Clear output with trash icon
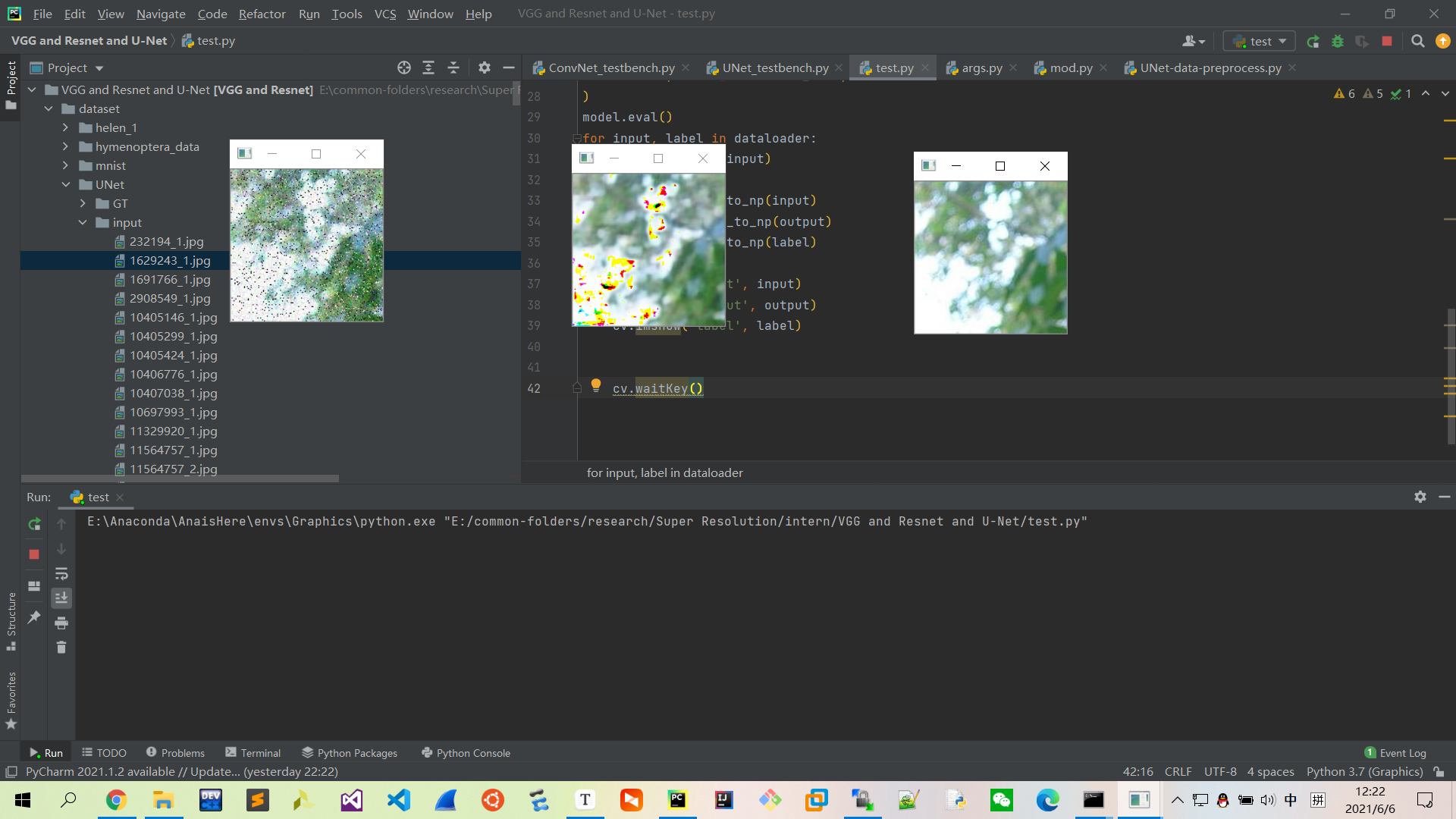The image size is (1456, 819). coord(61,648)
